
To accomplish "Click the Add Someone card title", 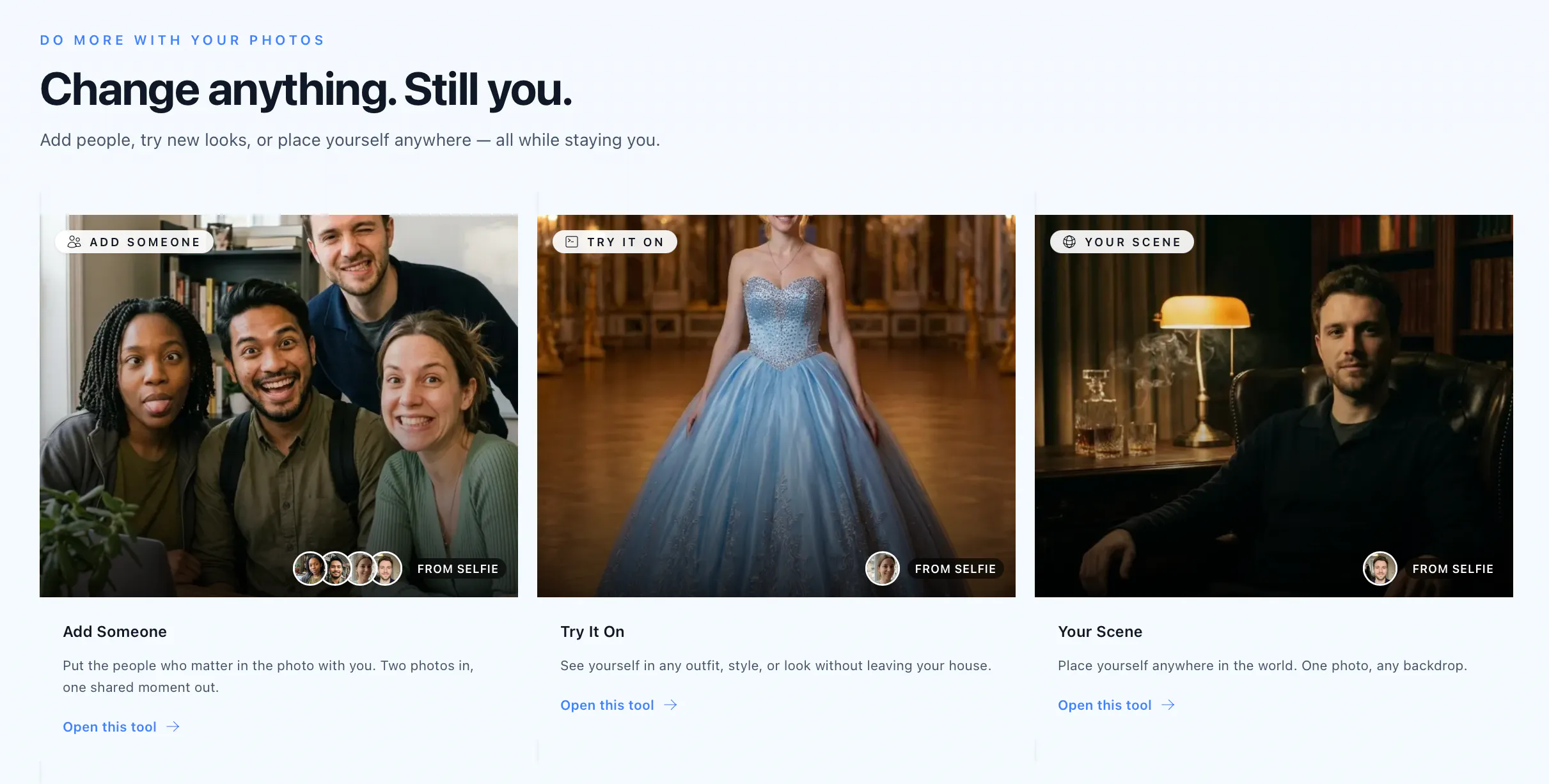I will (x=115, y=632).
